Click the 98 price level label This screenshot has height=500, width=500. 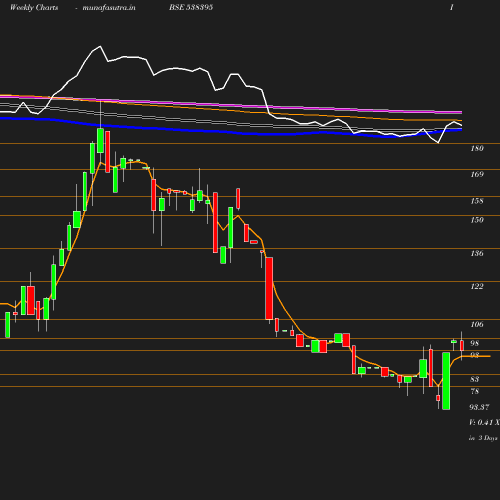click(x=475, y=343)
